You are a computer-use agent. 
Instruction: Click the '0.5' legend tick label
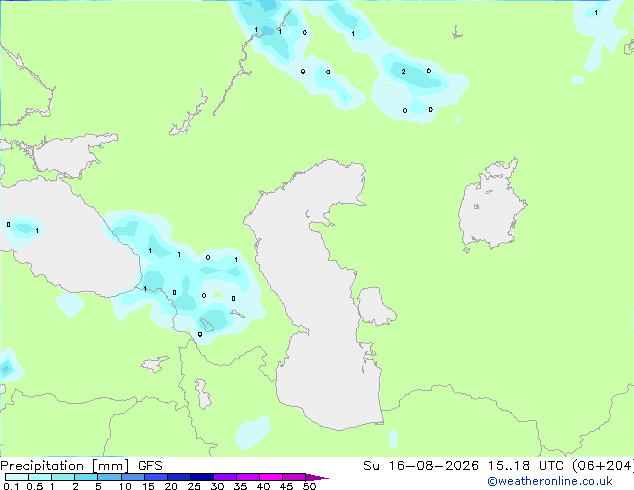[x=34, y=486]
